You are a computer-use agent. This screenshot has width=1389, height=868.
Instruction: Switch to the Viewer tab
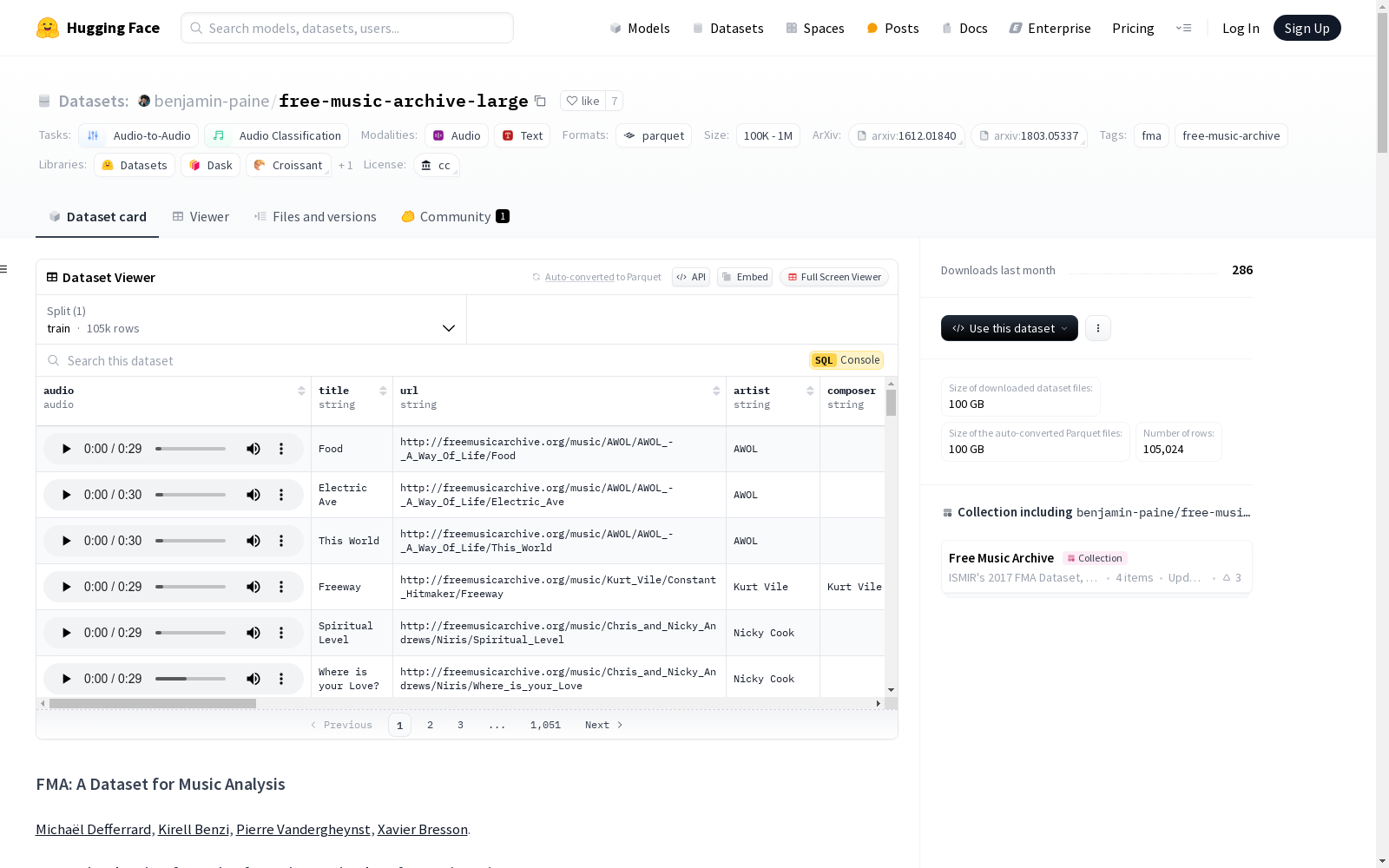[201, 217]
